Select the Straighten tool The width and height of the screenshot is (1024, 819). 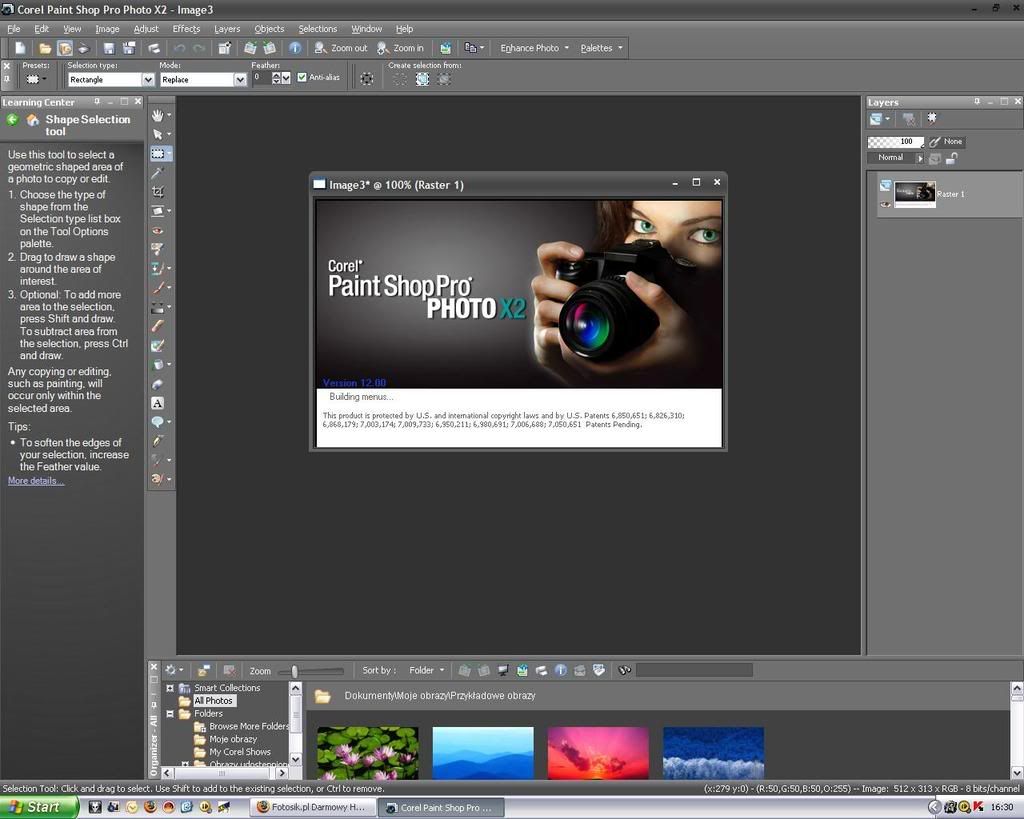coord(157,211)
